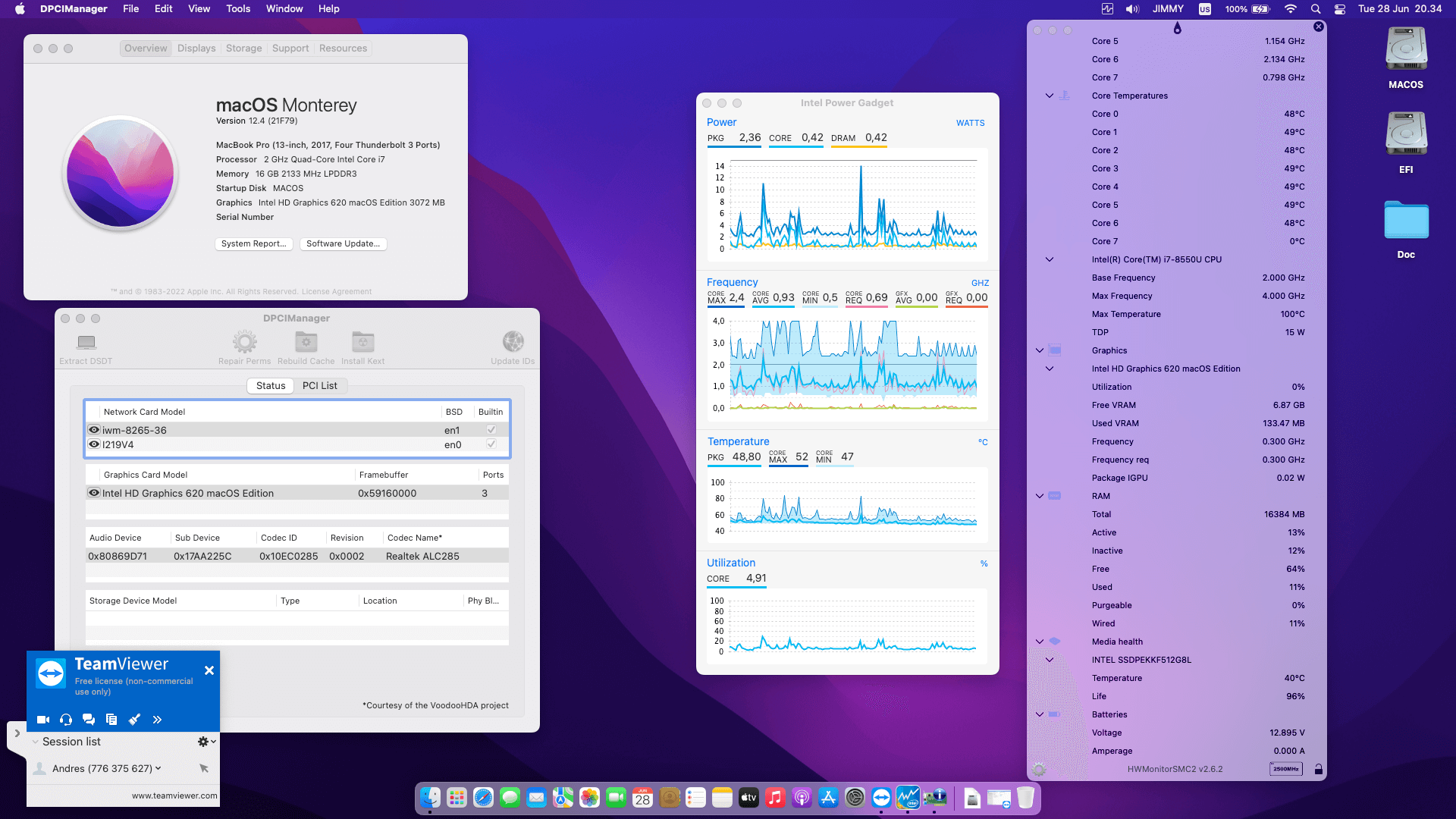Click Frequency graph in Intel Power Gadget
Image resolution: width=1456 pixels, height=819 pixels.
point(847,365)
